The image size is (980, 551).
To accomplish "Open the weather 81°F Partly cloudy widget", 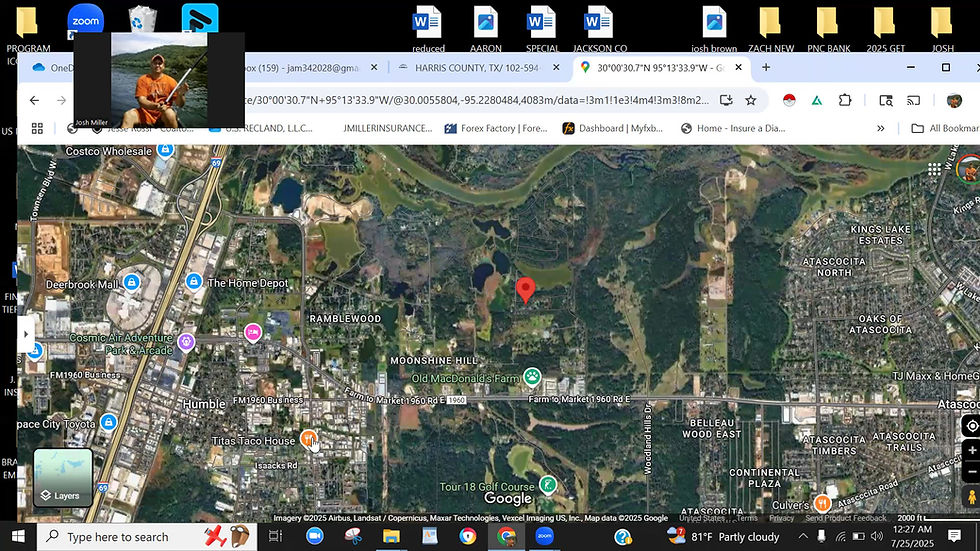I will pos(723,536).
